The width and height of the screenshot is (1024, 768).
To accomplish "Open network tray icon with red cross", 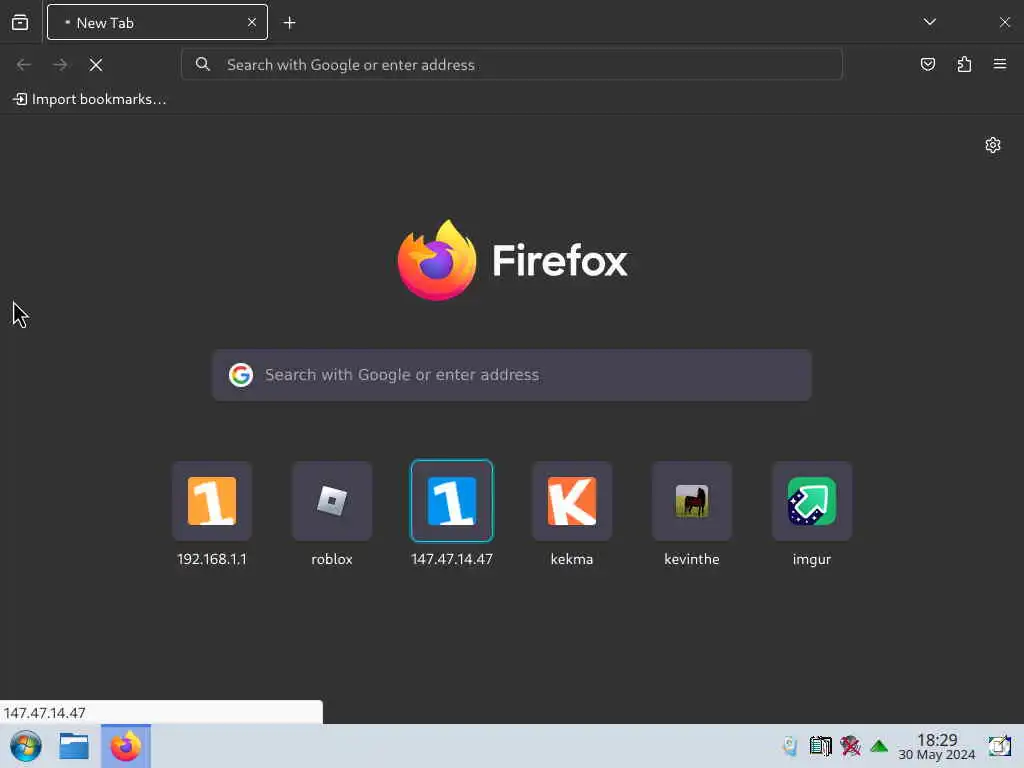I will (x=850, y=746).
